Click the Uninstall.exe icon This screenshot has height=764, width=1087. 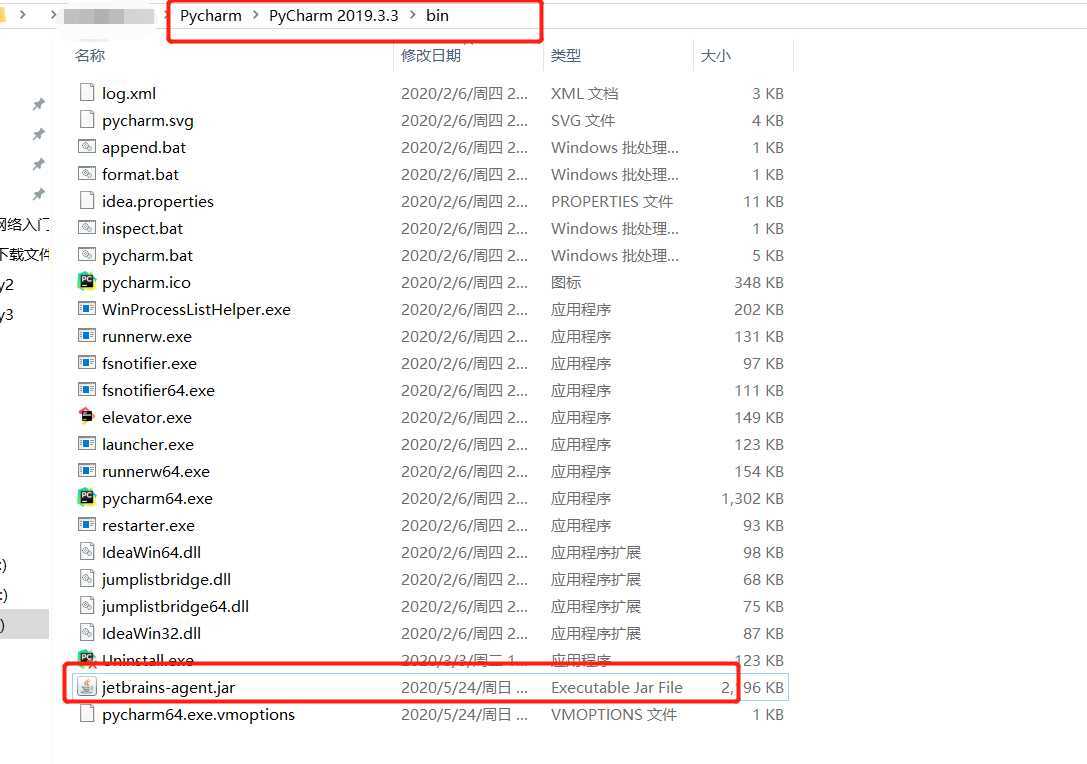click(x=87, y=659)
